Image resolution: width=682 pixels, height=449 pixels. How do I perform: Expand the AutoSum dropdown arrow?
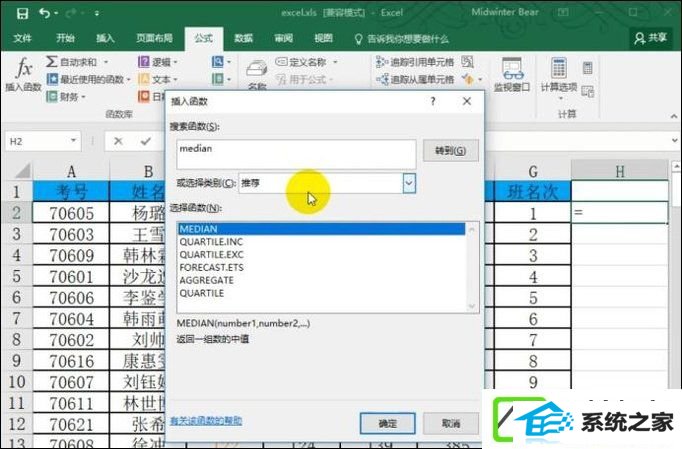[x=106, y=62]
